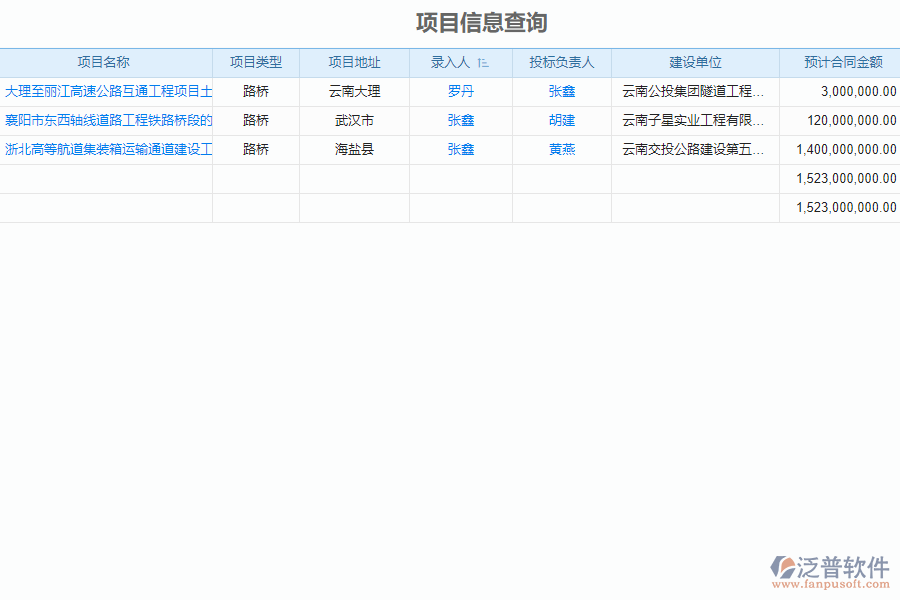This screenshot has height=600, width=900.
Task: Select the 项目类型 column header
Action: coord(255,62)
